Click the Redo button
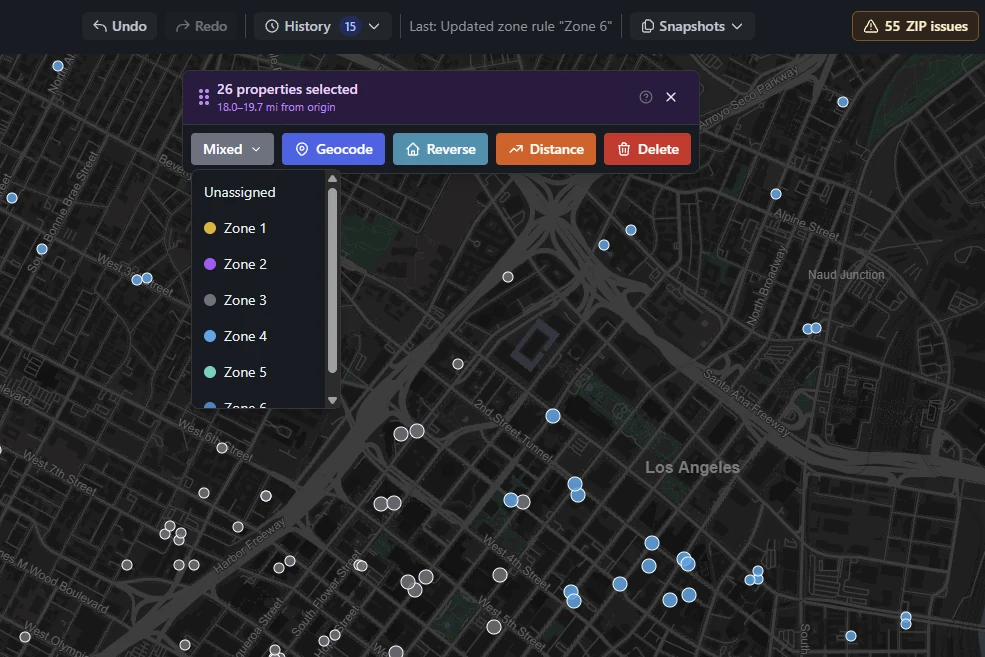The width and height of the screenshot is (985, 657). coord(201,26)
